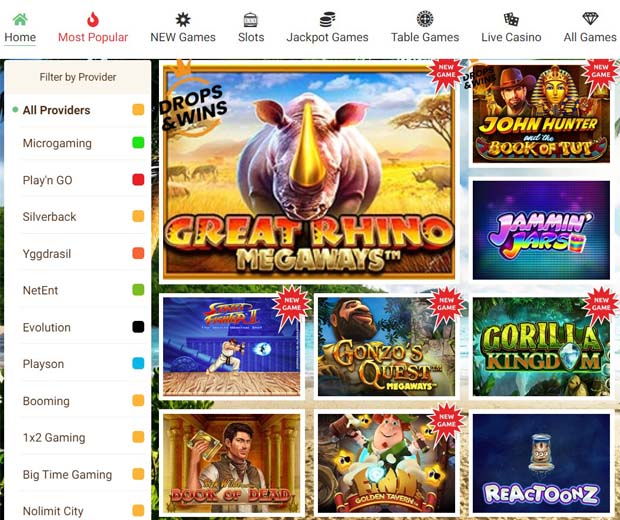Click the Table Games roulette icon
The width and height of the screenshot is (620, 520).
point(425,19)
